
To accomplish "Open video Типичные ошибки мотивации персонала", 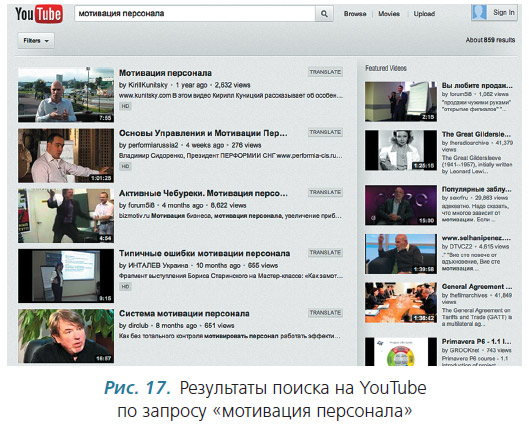I will pyautogui.click(x=204, y=253).
